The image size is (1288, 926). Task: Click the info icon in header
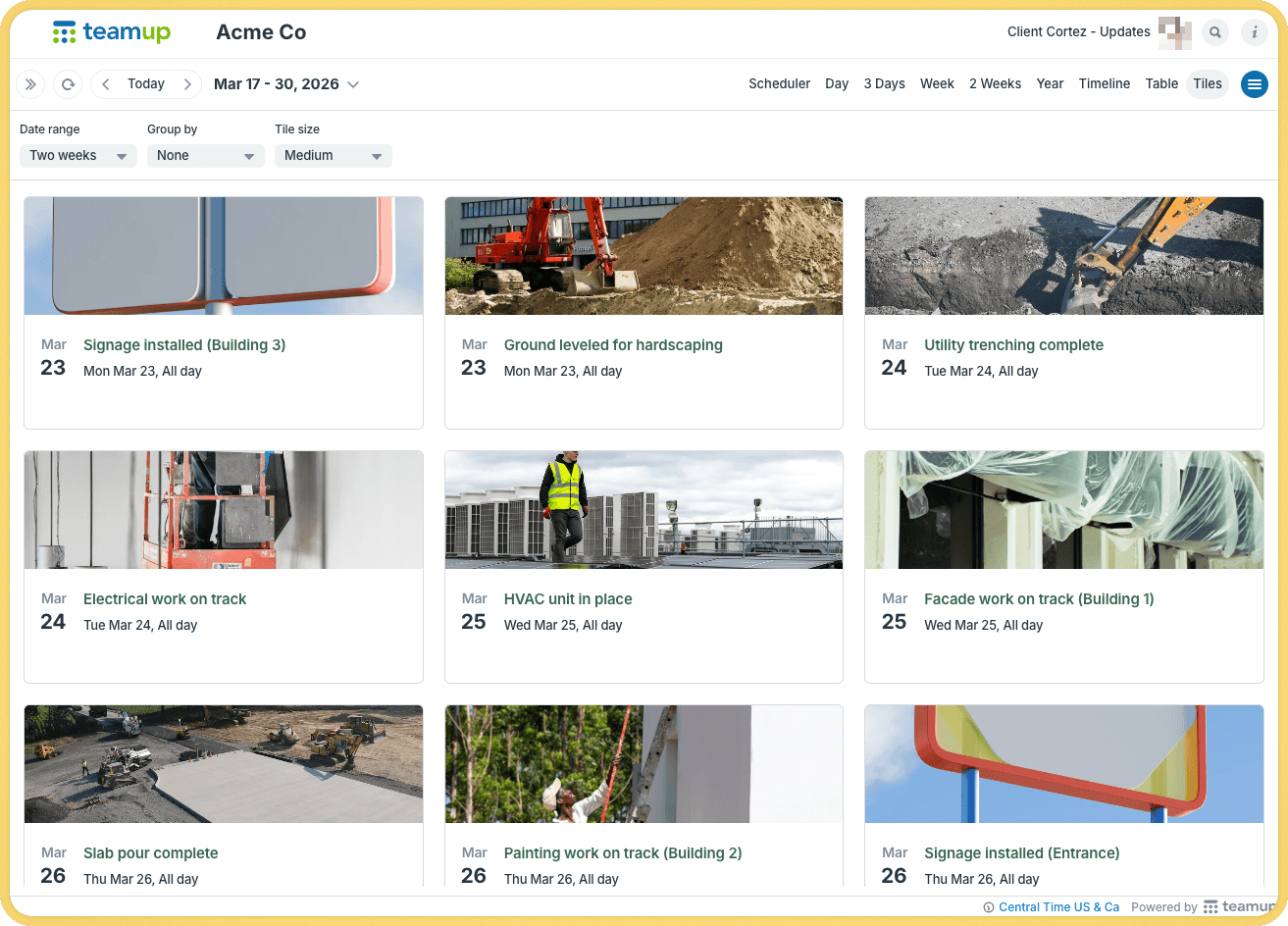tap(1255, 32)
